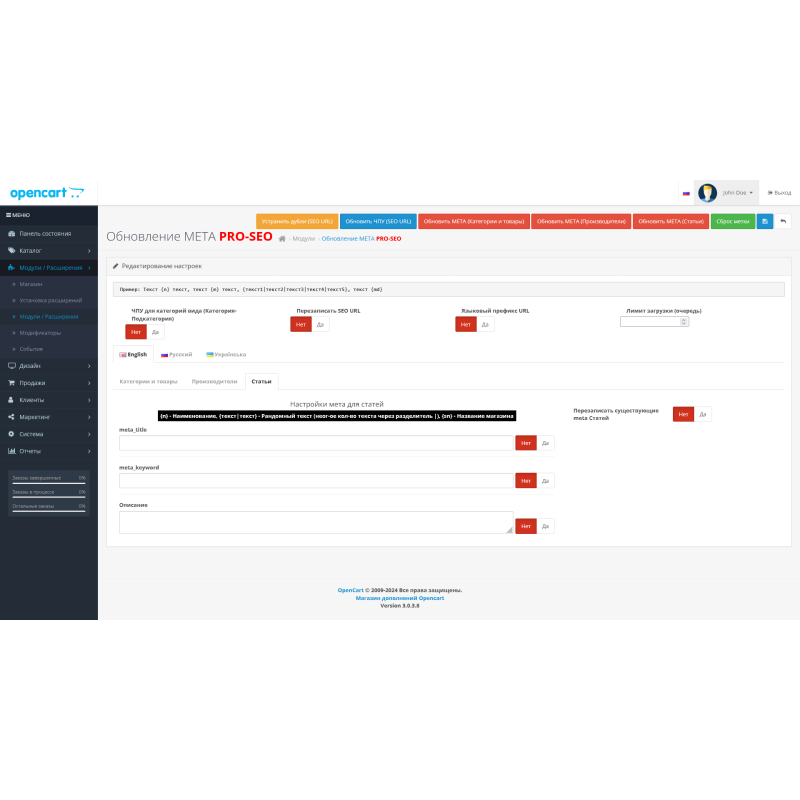Open the John Doe user dropdown

click(x=737, y=192)
